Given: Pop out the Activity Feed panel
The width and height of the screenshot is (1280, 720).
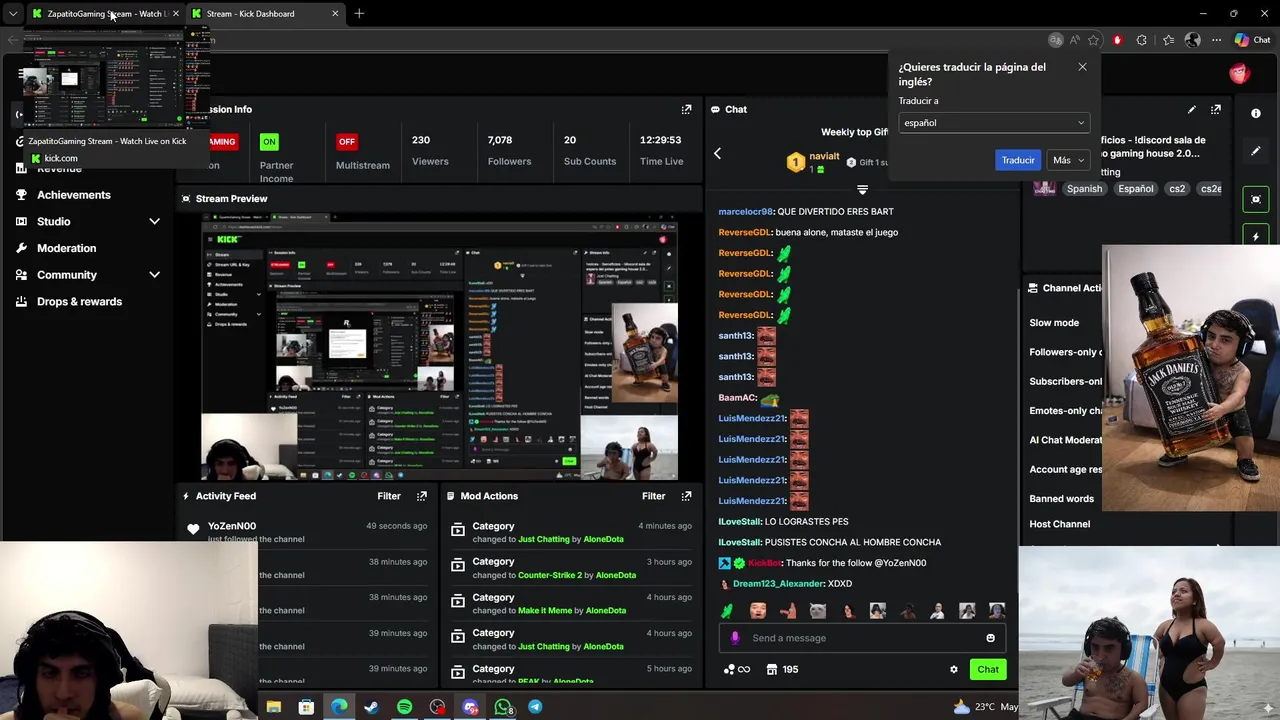Looking at the screenshot, I should pyautogui.click(x=422, y=496).
